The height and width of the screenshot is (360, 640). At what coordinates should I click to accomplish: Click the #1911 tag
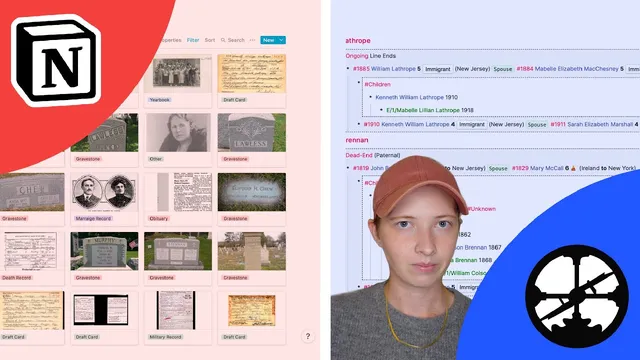(558, 124)
